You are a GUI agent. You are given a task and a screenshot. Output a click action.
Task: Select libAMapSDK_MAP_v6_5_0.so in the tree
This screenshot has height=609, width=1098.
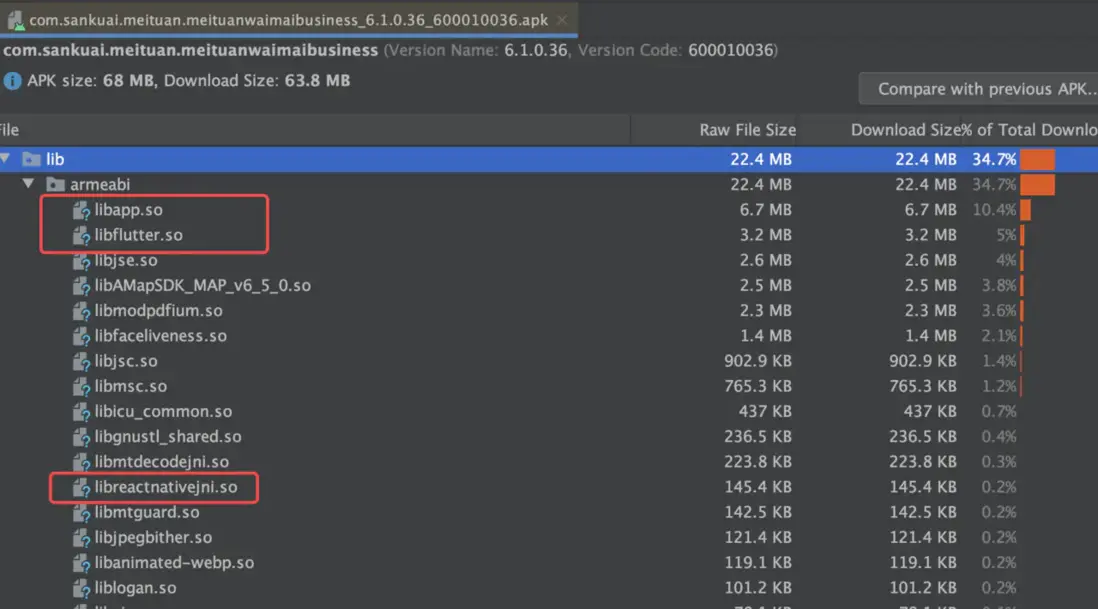coord(202,286)
